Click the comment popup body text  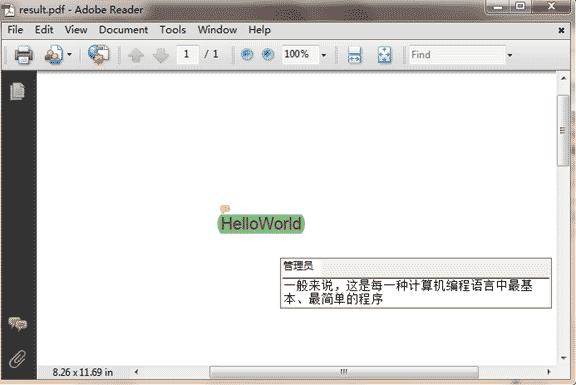tap(408, 292)
